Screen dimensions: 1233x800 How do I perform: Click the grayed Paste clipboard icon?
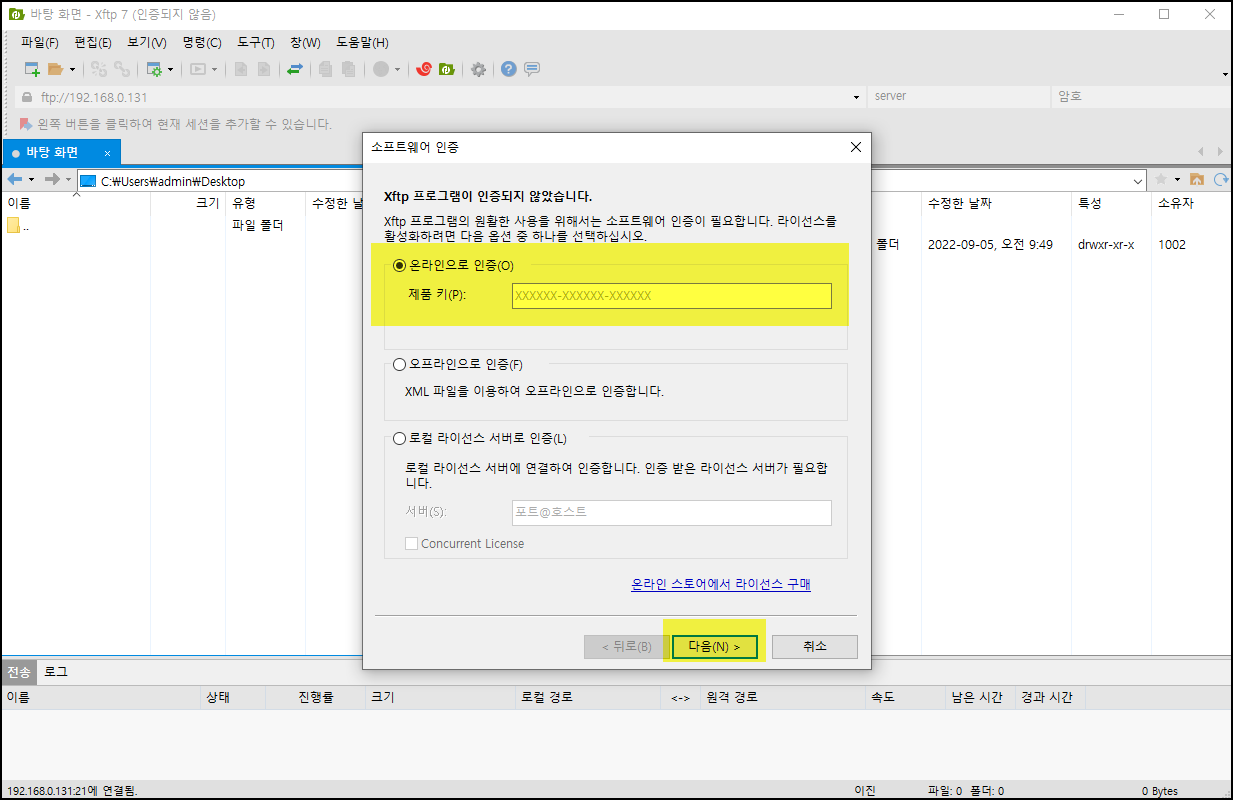point(348,69)
